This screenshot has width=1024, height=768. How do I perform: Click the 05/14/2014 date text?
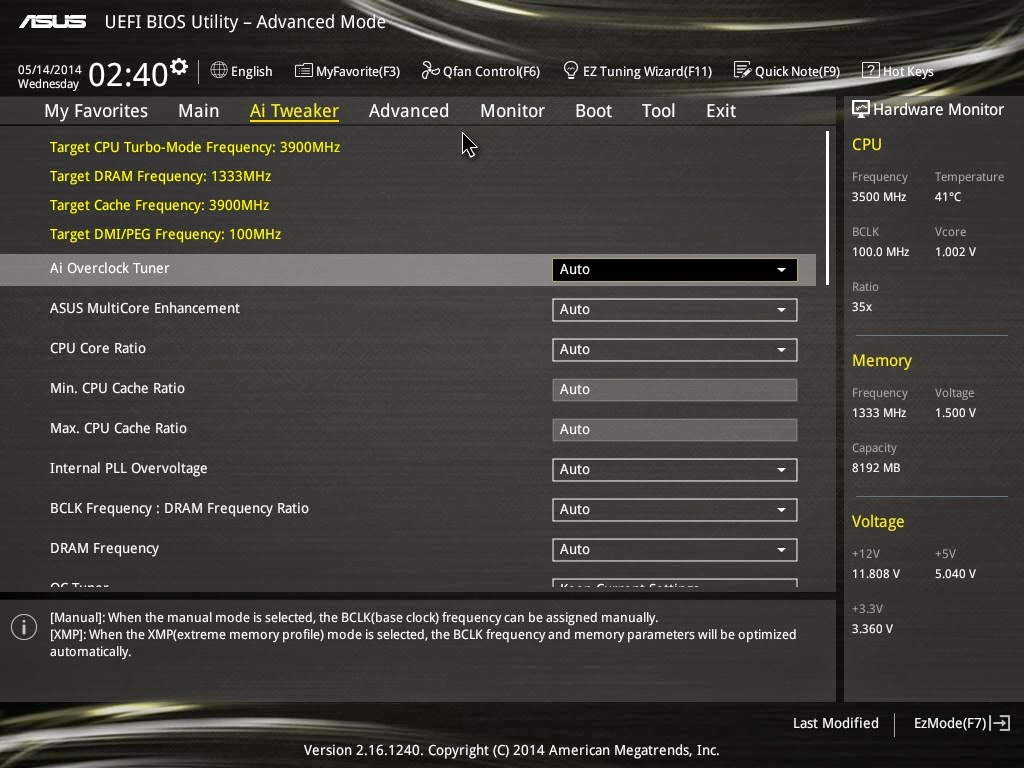[x=50, y=69]
